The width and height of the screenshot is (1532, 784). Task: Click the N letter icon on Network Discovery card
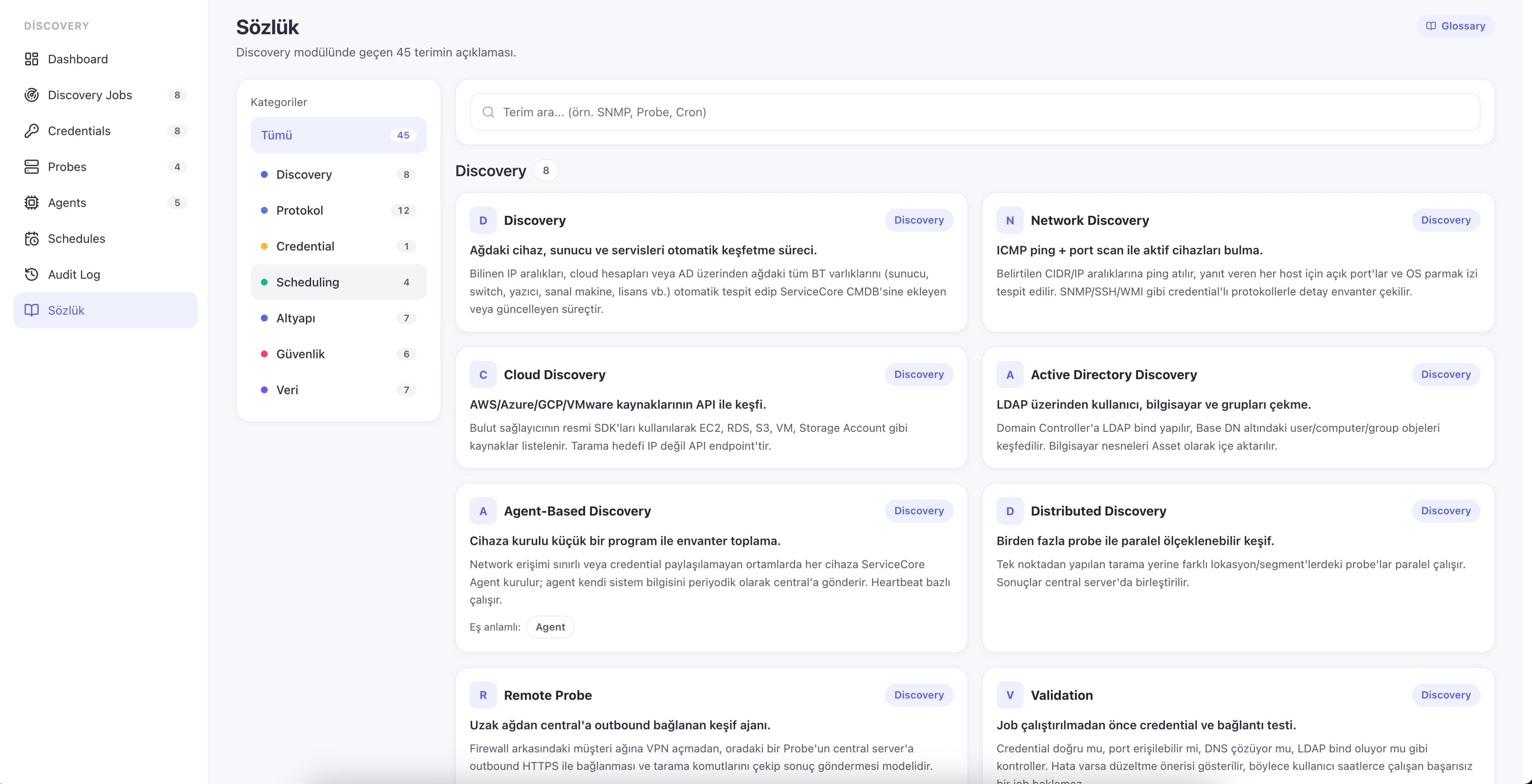point(1010,221)
